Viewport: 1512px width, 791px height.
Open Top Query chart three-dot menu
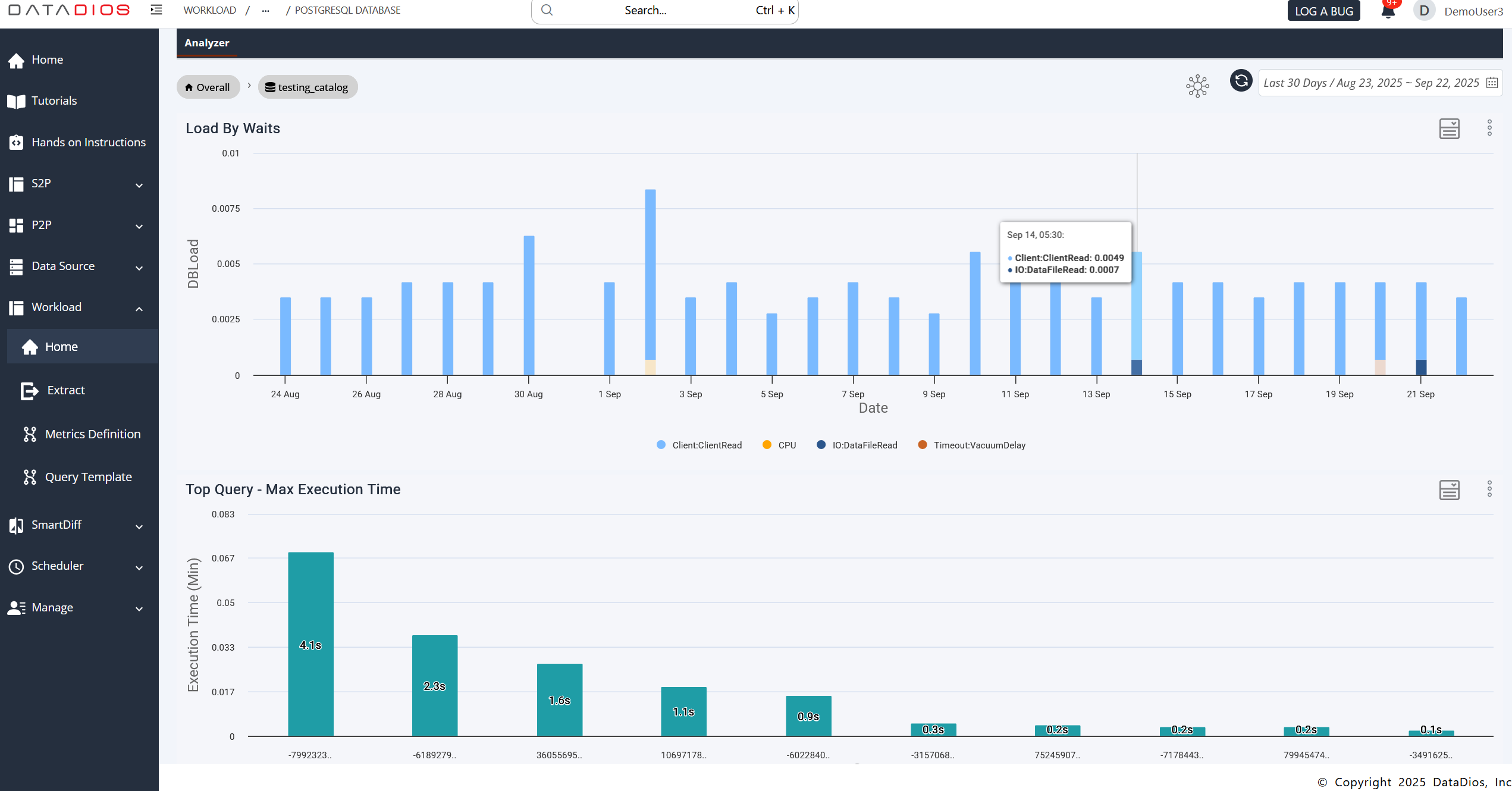pos(1489,489)
